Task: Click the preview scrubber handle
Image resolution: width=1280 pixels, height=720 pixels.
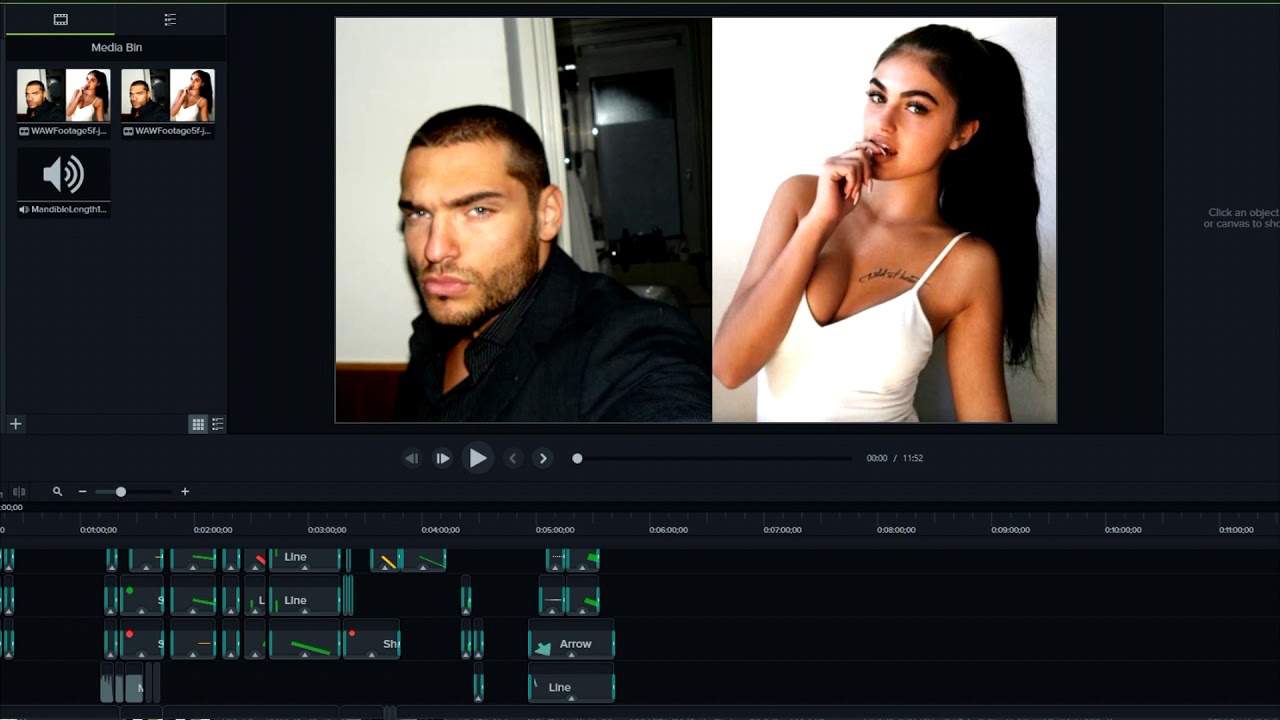Action: pyautogui.click(x=577, y=458)
